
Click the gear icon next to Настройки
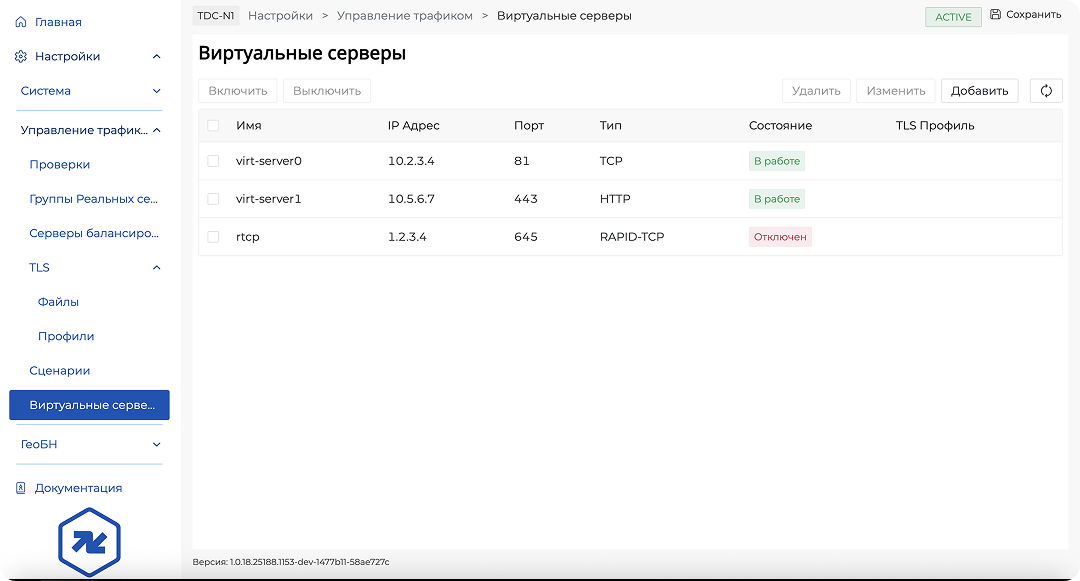[x=21, y=57]
